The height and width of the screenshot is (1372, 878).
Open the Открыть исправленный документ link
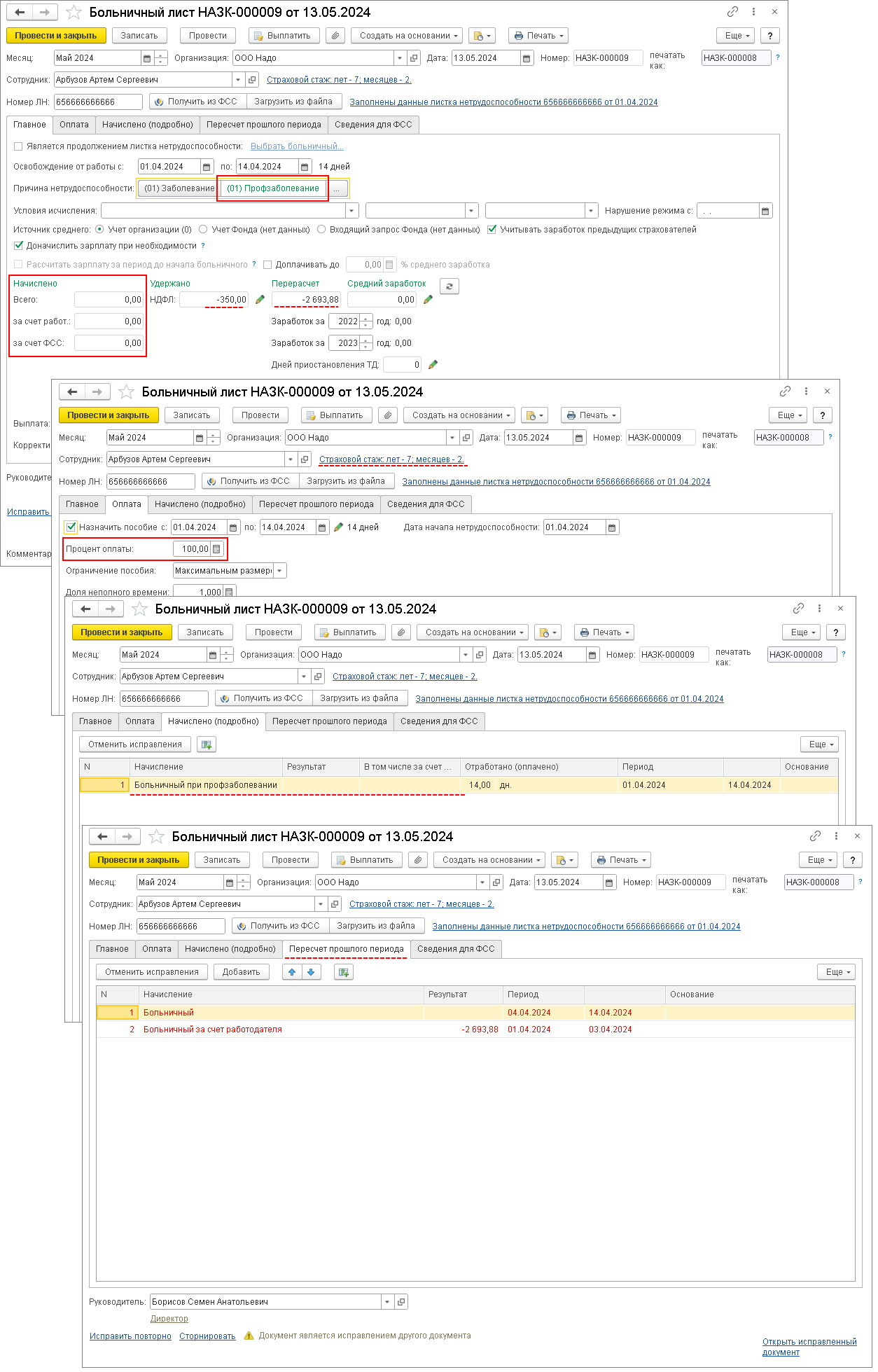pos(809,1347)
